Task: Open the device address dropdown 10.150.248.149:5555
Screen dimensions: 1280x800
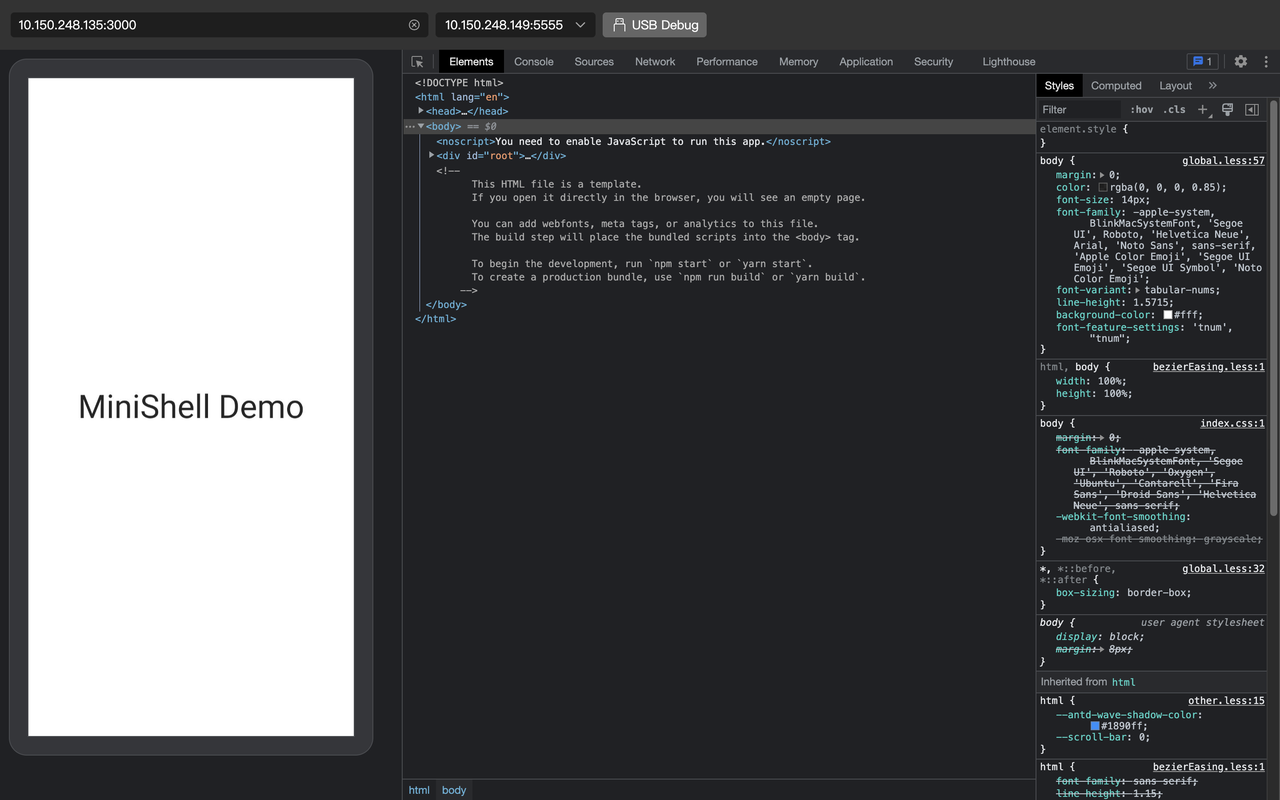Action: [x=515, y=25]
